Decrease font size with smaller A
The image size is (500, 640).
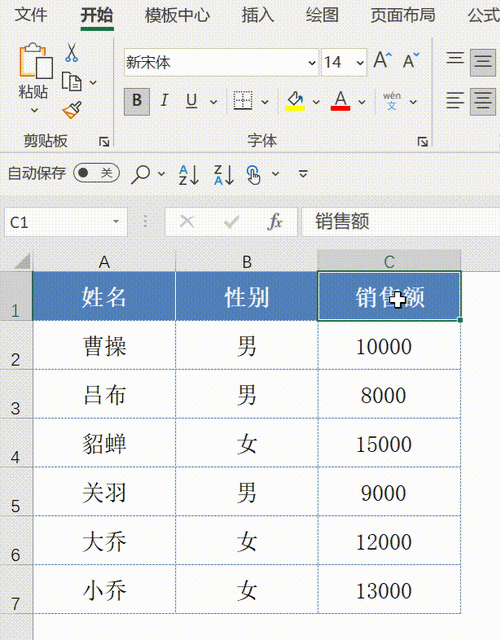[411, 61]
